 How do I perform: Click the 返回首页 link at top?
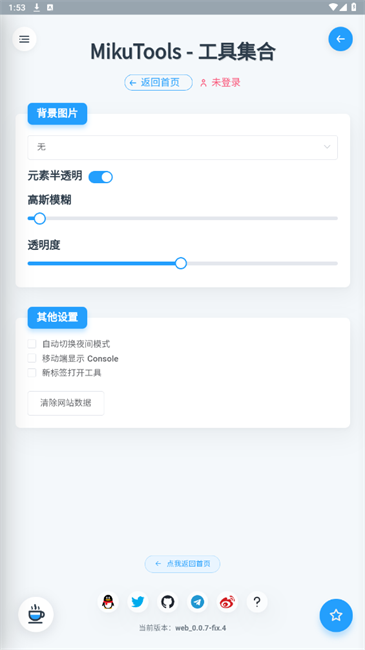point(158,82)
